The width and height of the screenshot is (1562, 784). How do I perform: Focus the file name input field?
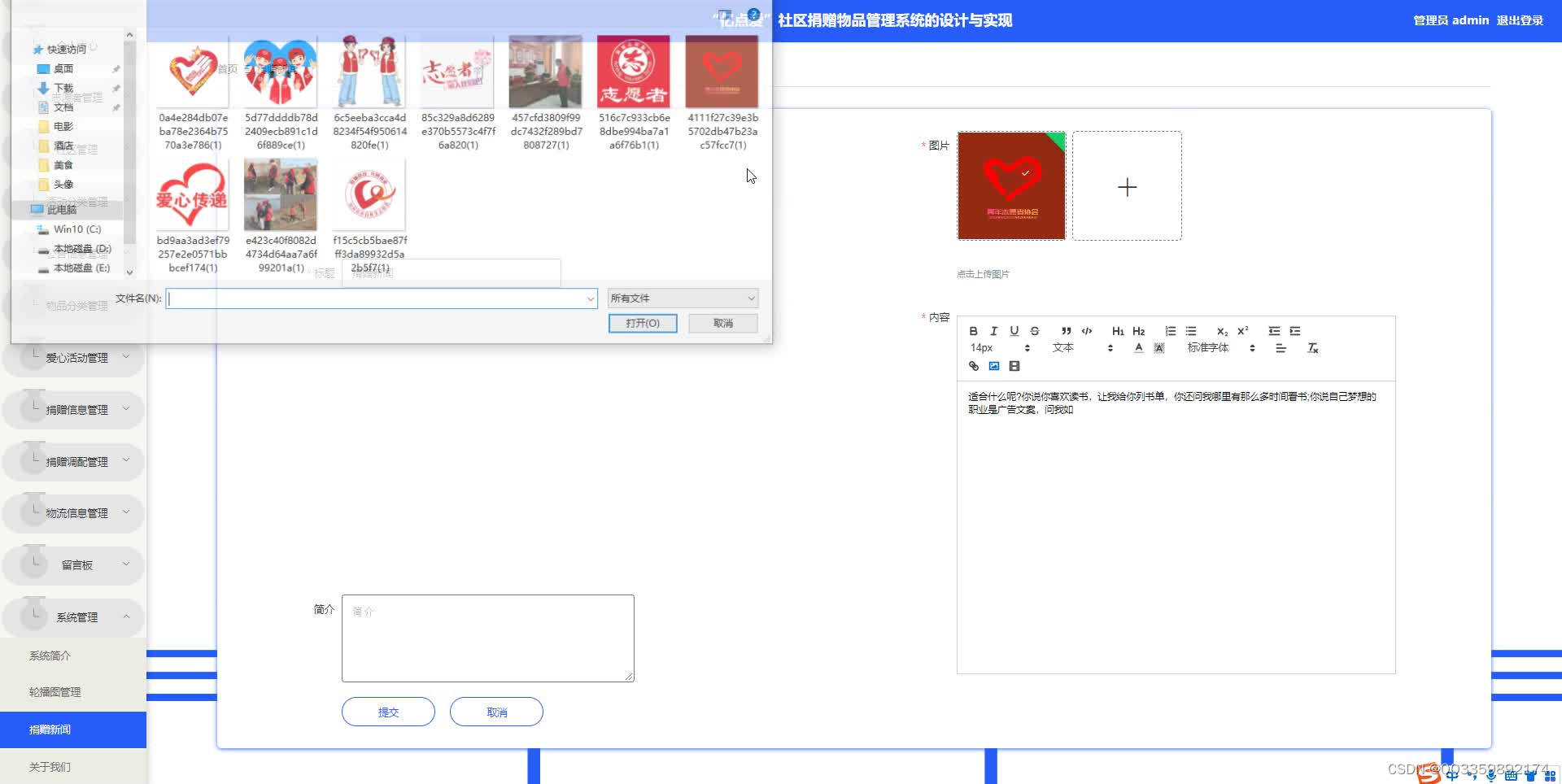[381, 298]
